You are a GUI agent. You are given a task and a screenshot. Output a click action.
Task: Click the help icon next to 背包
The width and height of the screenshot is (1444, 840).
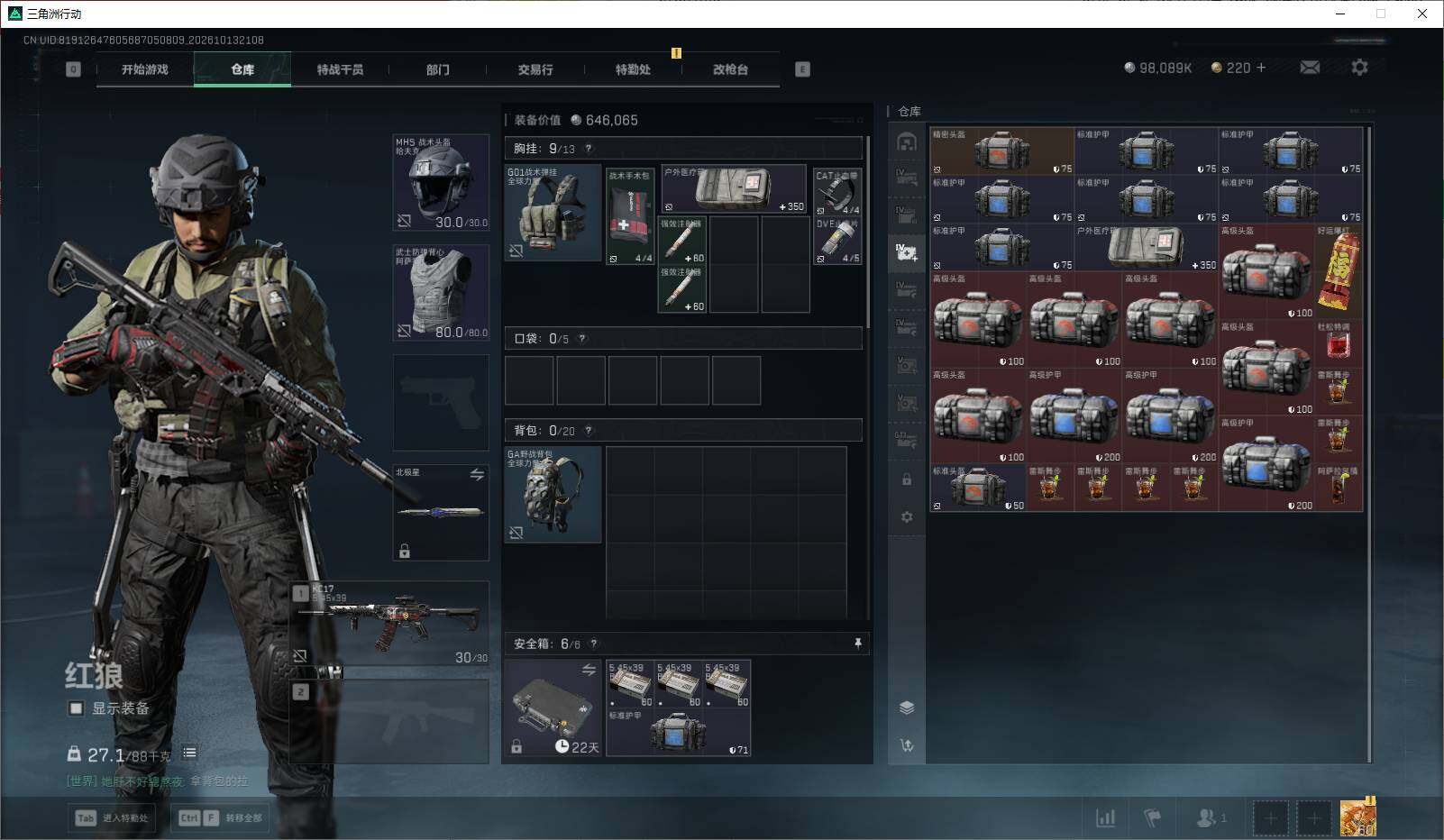point(589,431)
